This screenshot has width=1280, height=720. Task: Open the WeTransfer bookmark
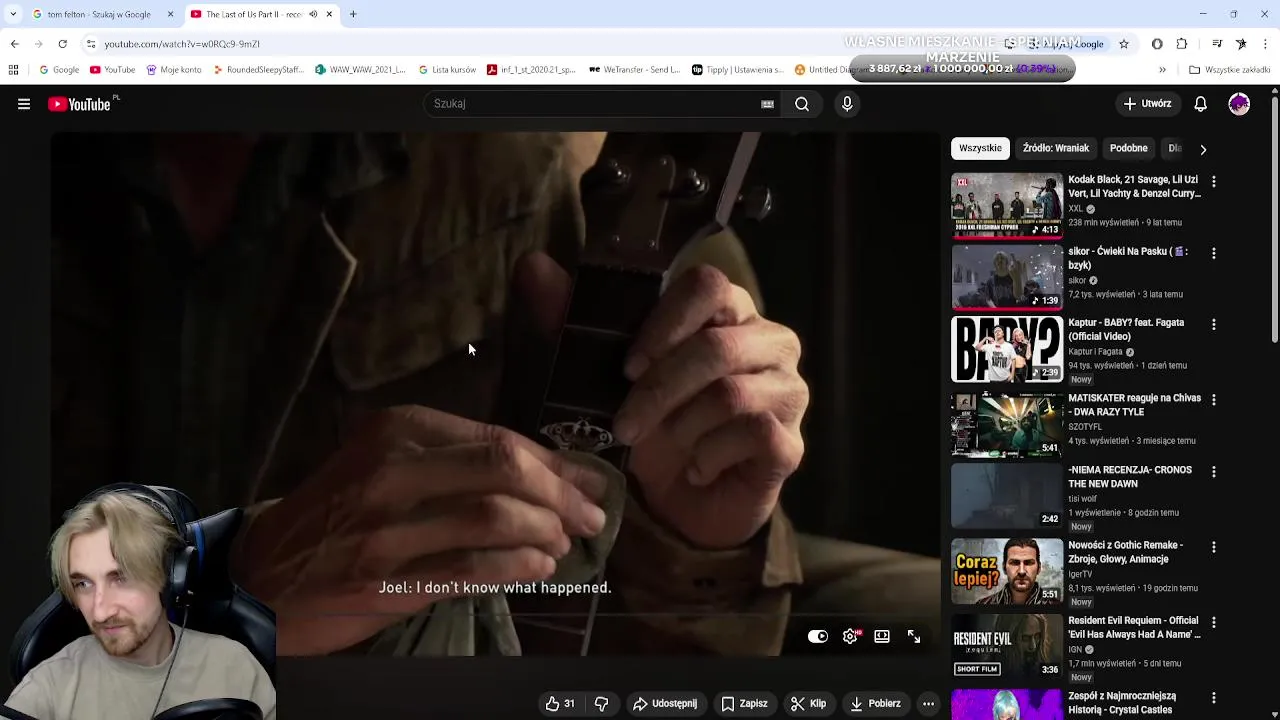click(635, 70)
